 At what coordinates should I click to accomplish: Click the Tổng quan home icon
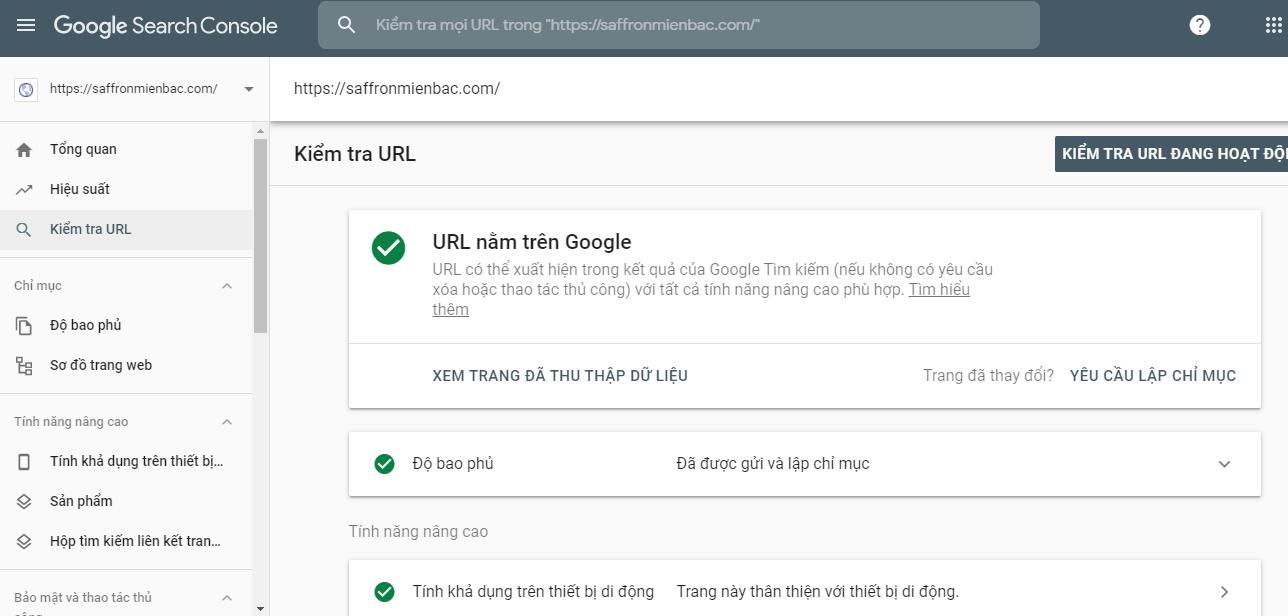(x=24, y=150)
